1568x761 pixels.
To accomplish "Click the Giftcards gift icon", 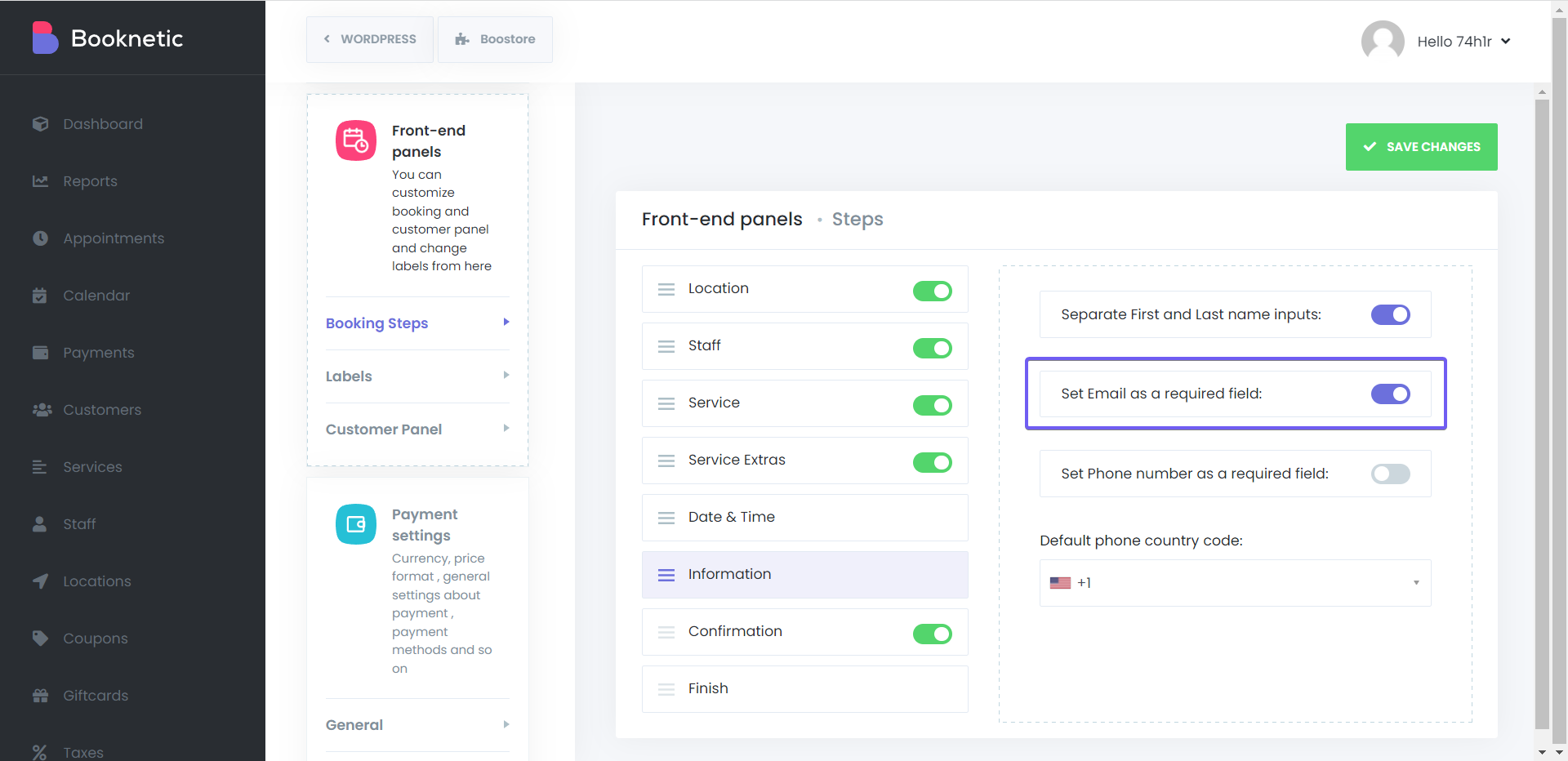I will pos(40,696).
